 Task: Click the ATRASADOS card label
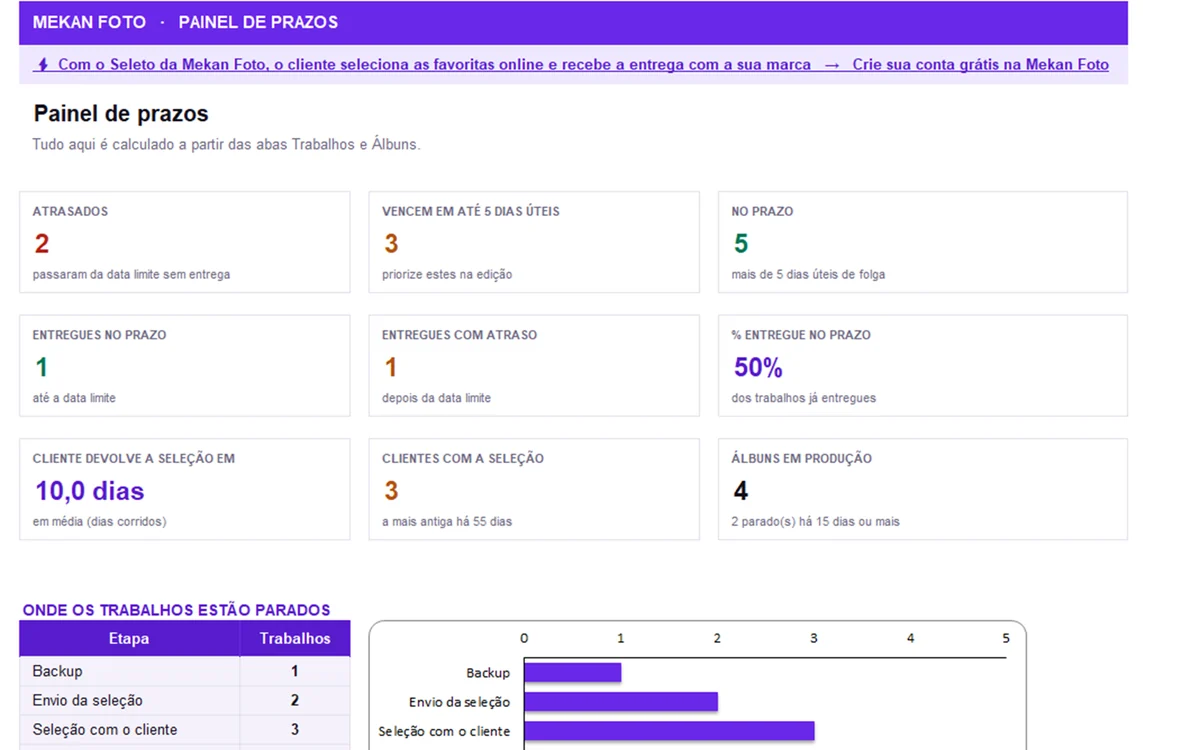point(70,212)
